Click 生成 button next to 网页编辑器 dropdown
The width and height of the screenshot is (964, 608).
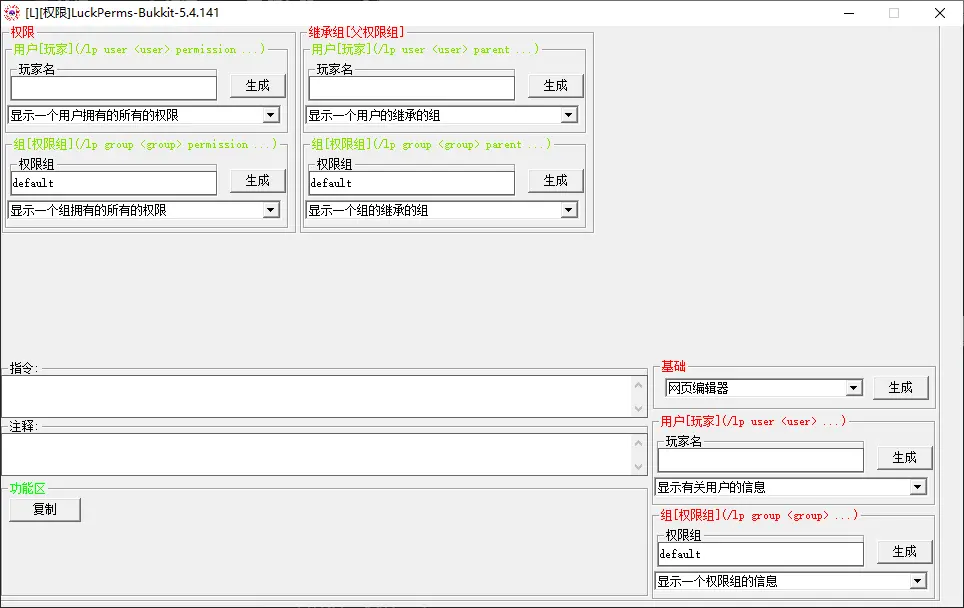click(x=901, y=388)
